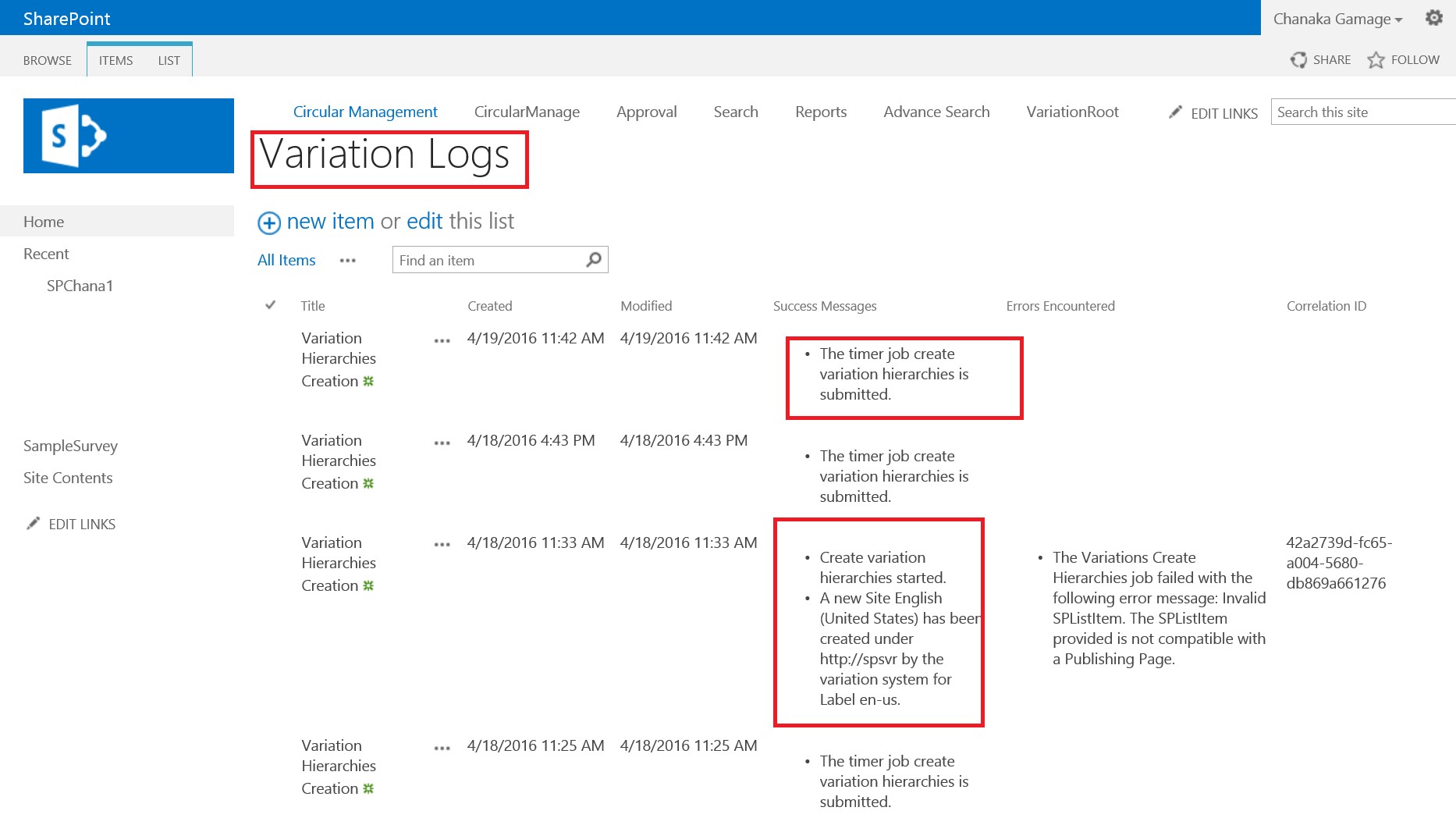
Task: Open the VariationRoot navigation link
Action: 1072,112
